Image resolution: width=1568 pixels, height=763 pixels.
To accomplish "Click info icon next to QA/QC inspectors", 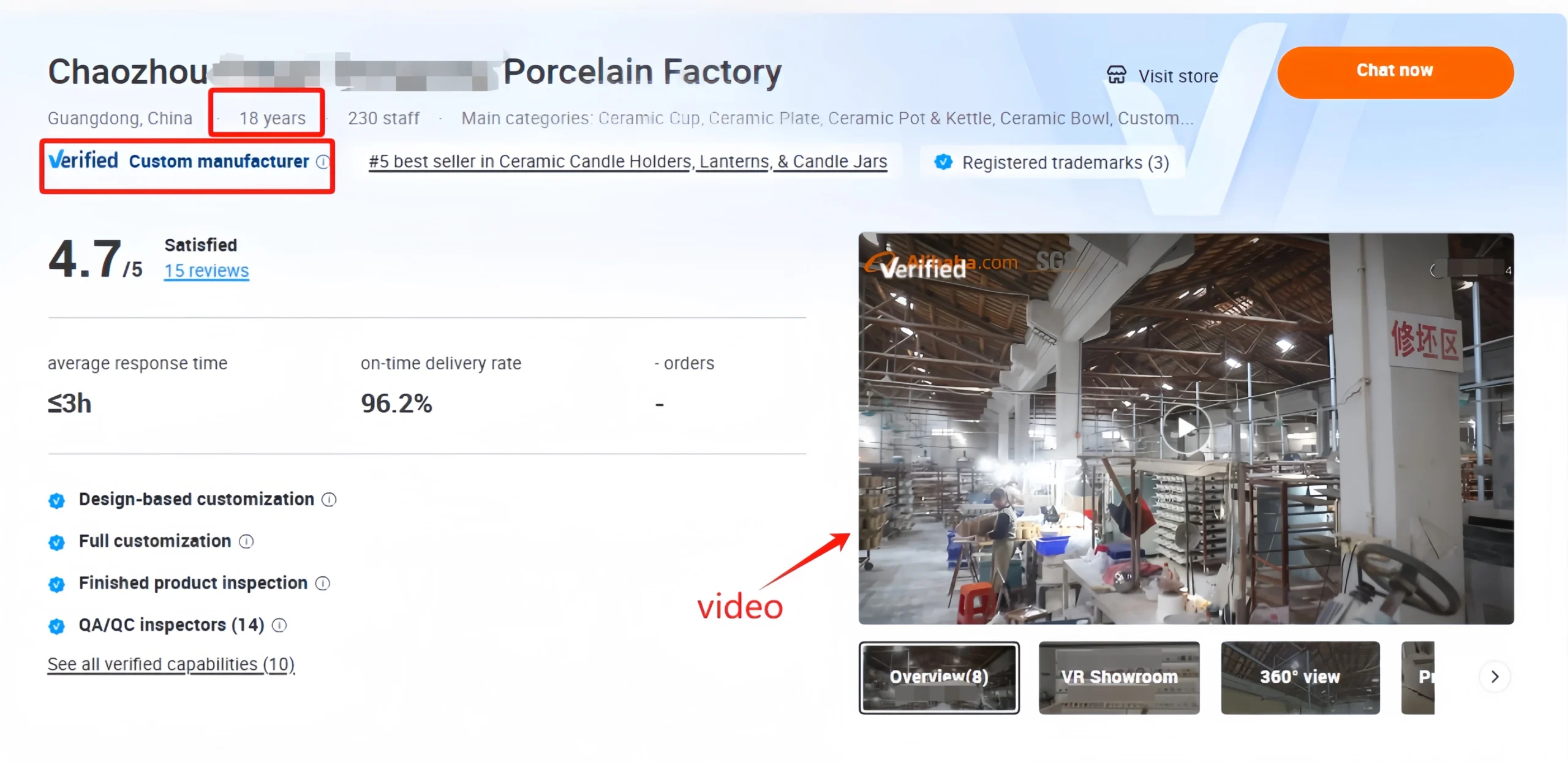I will pos(279,625).
